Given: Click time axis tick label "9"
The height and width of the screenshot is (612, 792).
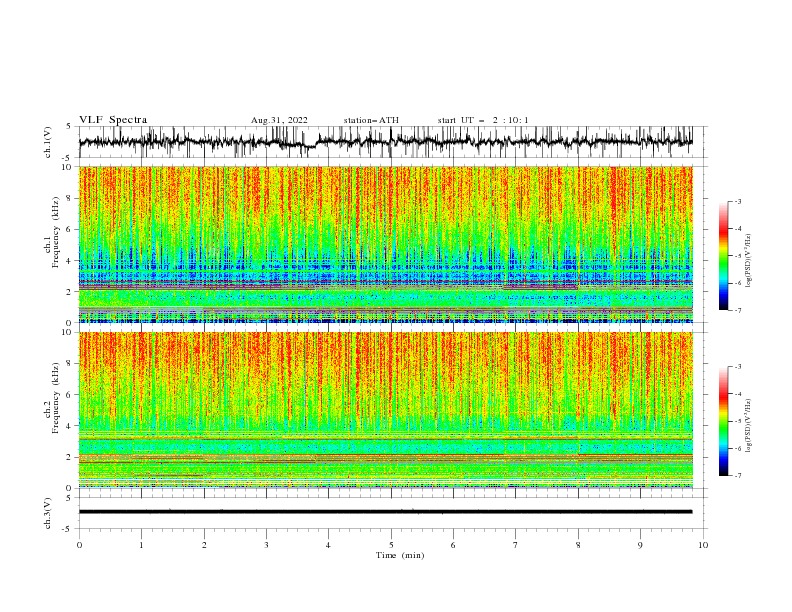Looking at the screenshot, I should [640, 545].
